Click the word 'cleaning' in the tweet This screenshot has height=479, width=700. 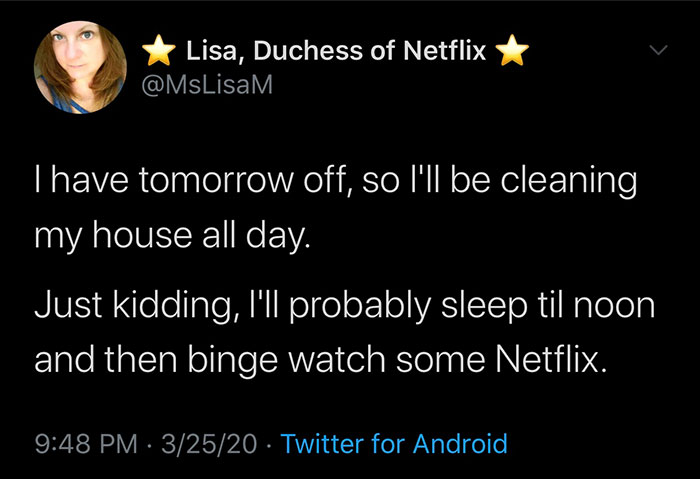(568, 180)
